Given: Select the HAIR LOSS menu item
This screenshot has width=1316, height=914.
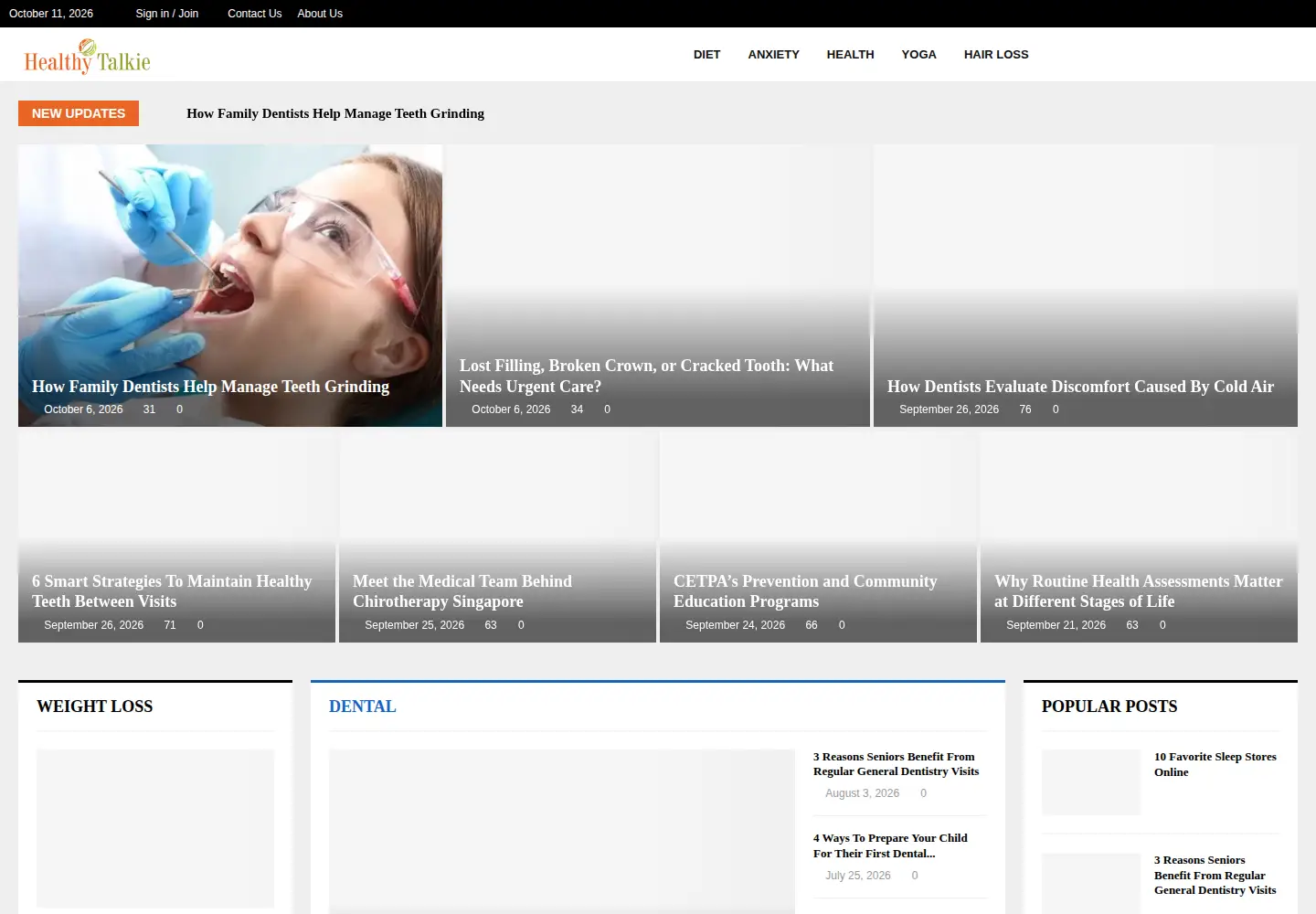Looking at the screenshot, I should (x=996, y=55).
